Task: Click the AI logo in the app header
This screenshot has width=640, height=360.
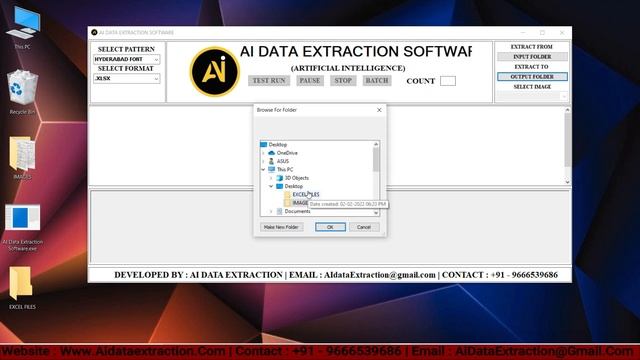Action: pos(215,72)
